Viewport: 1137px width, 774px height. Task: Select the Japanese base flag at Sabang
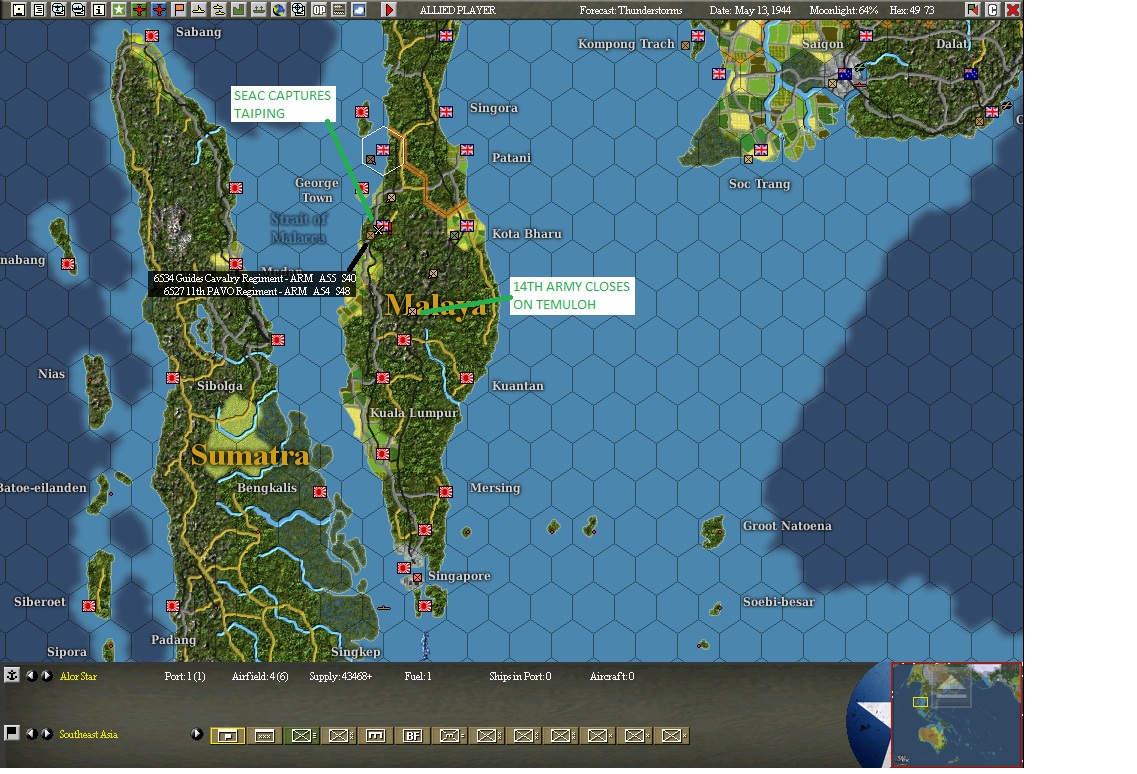[x=152, y=36]
